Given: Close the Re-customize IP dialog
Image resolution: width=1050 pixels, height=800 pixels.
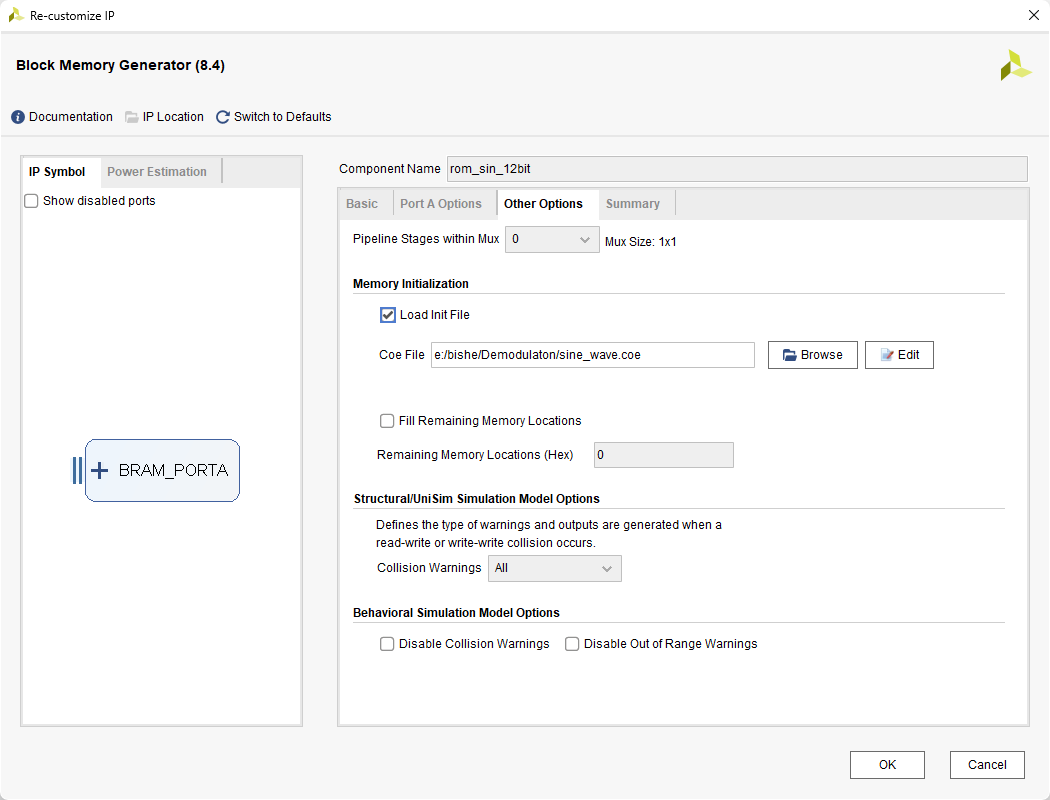Looking at the screenshot, I should point(1033,15).
